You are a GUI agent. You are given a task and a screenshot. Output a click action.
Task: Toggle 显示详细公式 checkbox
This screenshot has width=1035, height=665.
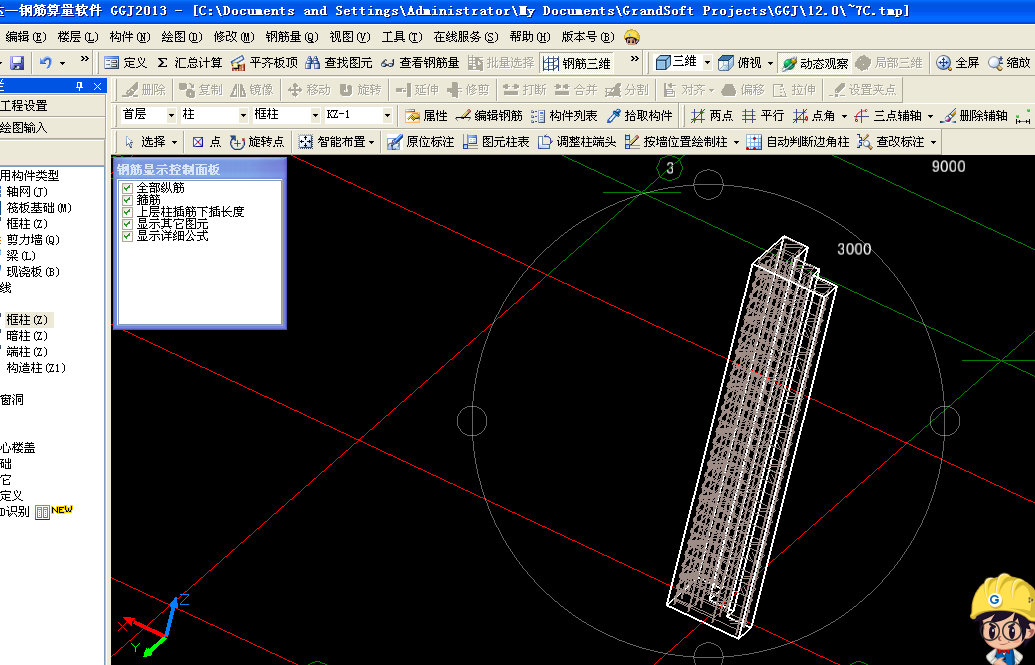pyautogui.click(x=128, y=236)
